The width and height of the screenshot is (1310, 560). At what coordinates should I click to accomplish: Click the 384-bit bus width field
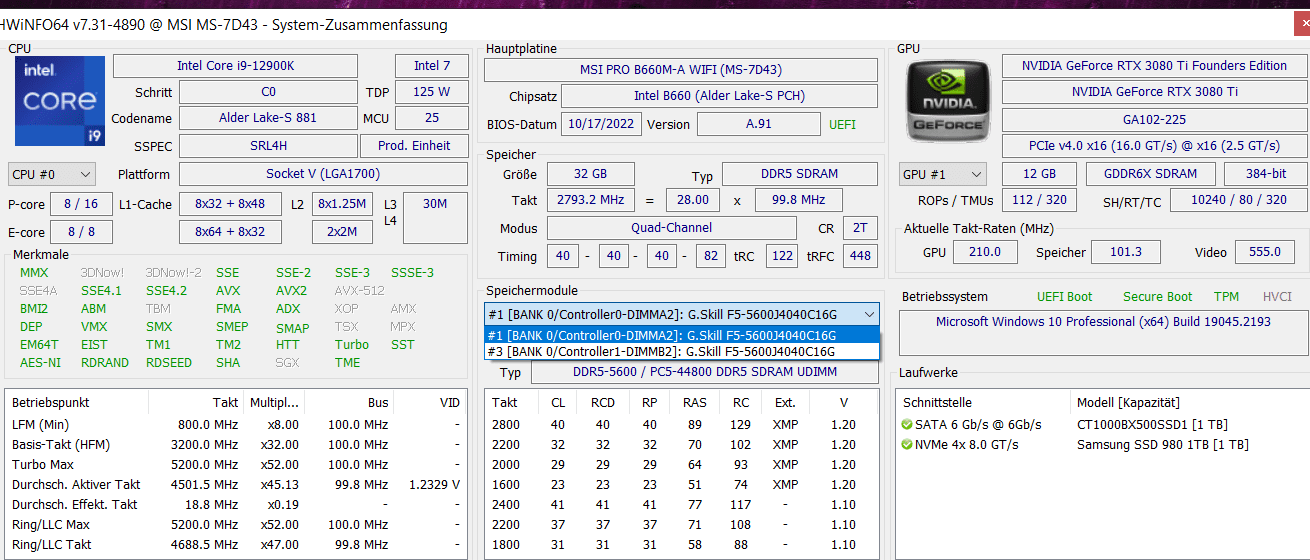[1264, 174]
